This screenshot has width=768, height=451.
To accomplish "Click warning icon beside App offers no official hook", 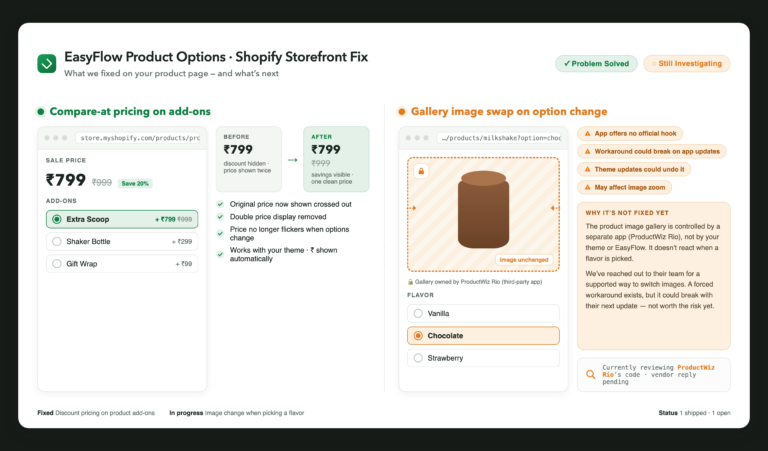I will point(587,133).
